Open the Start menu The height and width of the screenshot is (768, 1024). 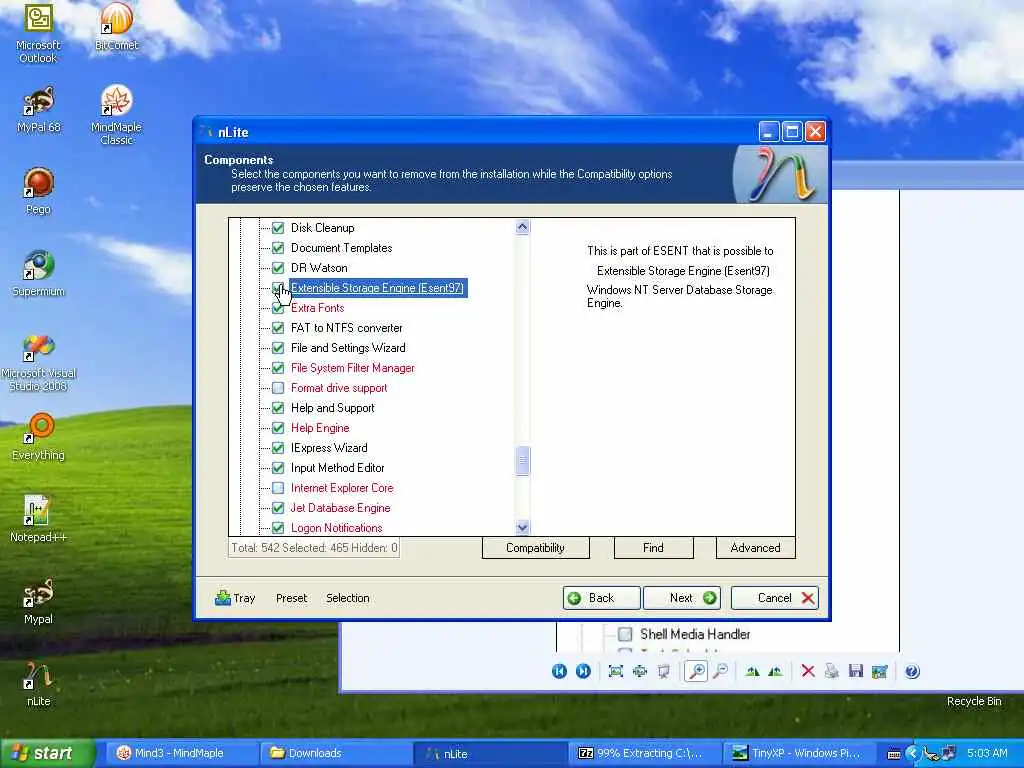point(47,754)
